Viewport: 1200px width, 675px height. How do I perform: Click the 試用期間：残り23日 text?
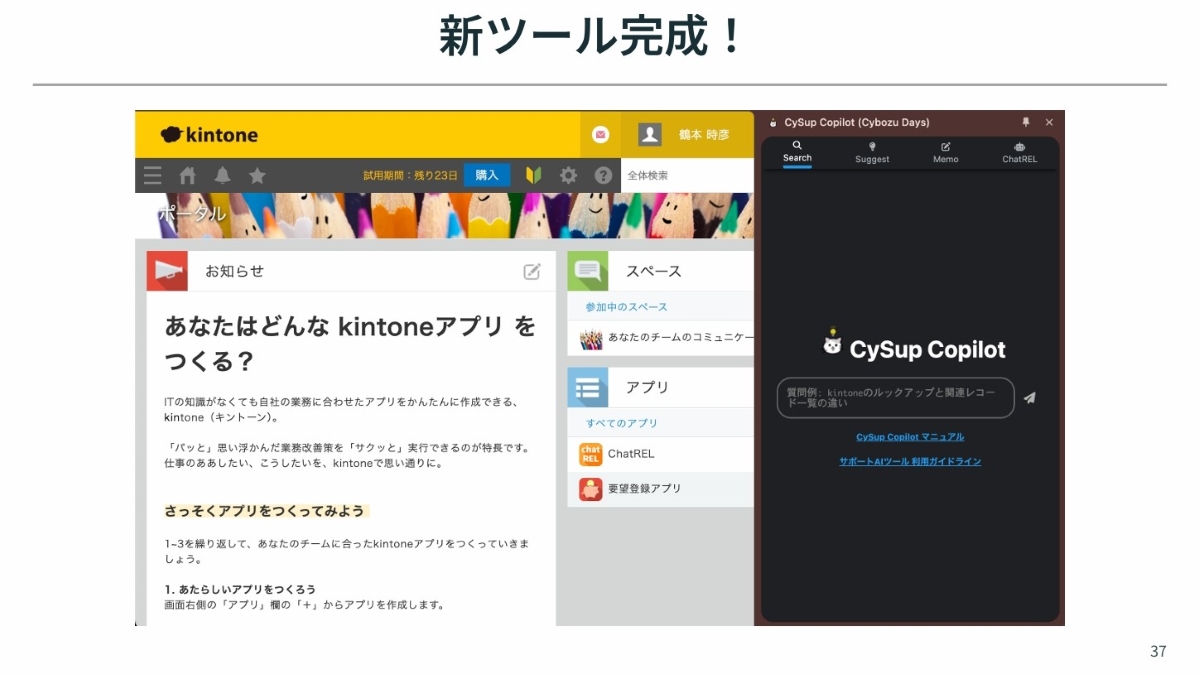(410, 175)
